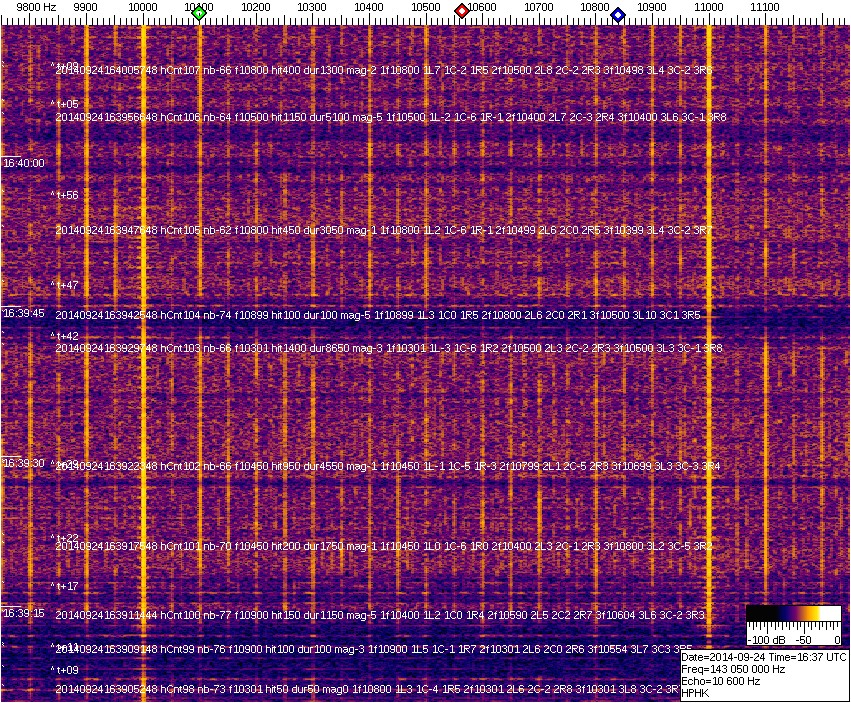The height and width of the screenshot is (703, 851).
Task: Click the t+56 event marker
Action: pyautogui.click(x=65, y=196)
